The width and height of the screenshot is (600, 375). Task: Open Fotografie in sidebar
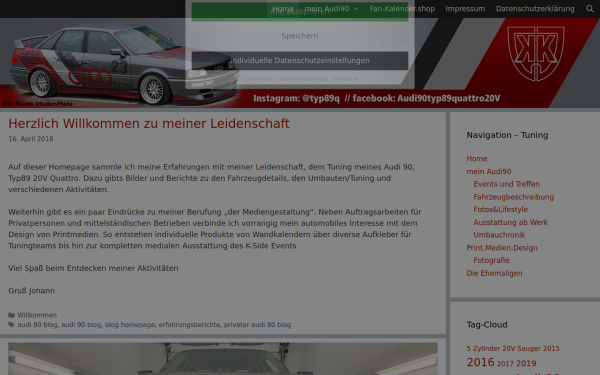coord(491,260)
